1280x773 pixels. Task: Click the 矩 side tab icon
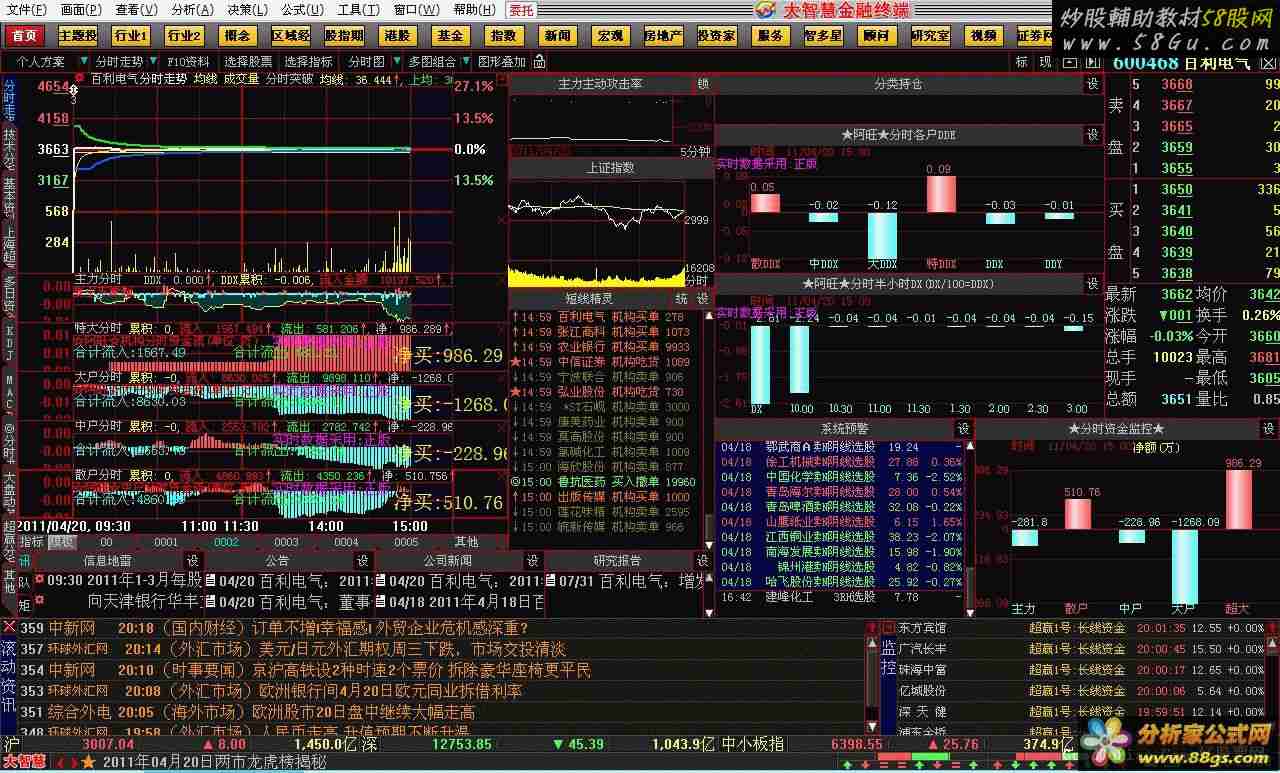24,604
